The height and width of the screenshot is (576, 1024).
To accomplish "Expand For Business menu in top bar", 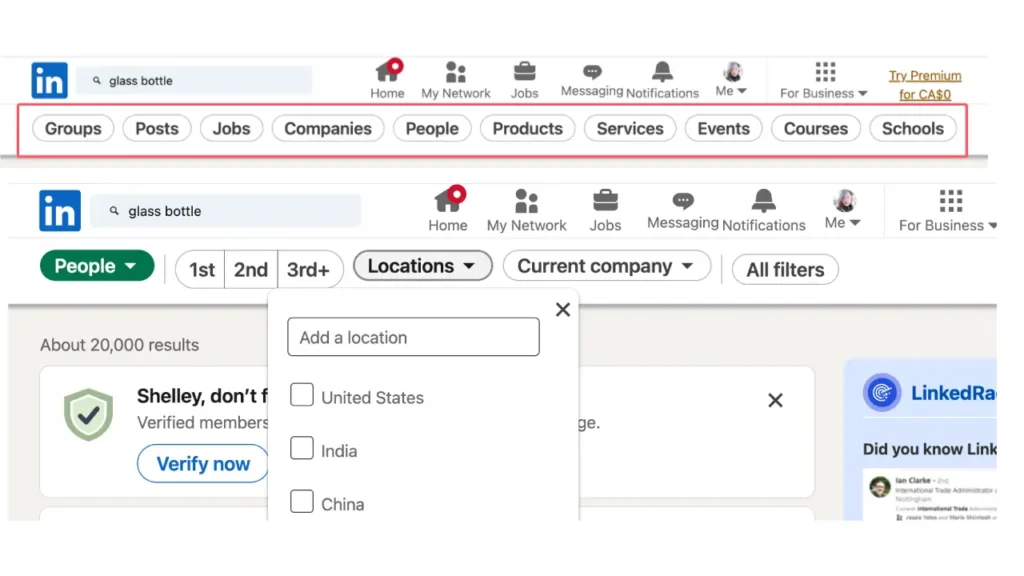I will pyautogui.click(x=824, y=80).
